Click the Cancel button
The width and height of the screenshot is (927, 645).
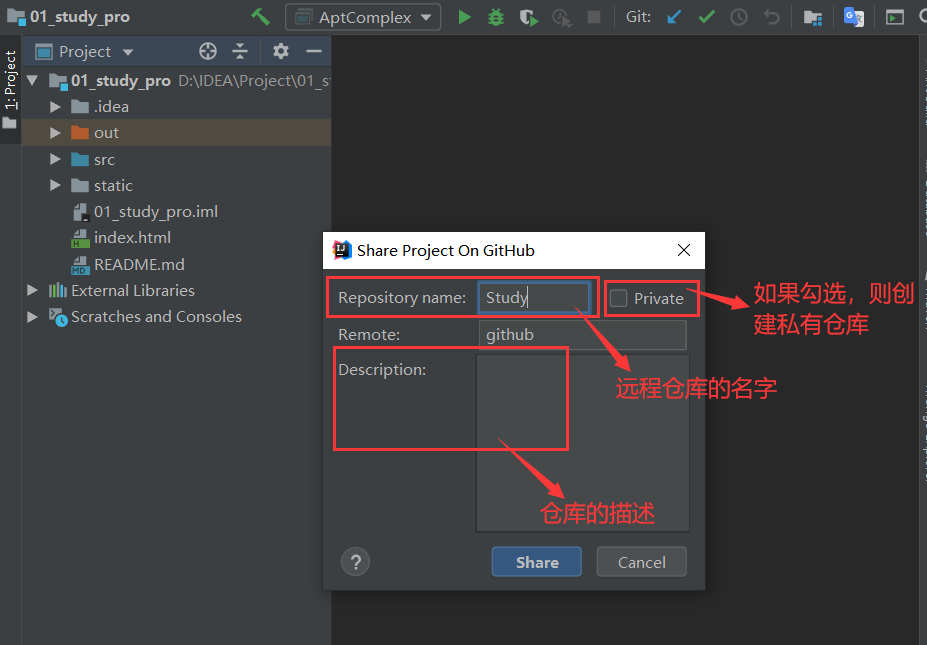(x=641, y=562)
